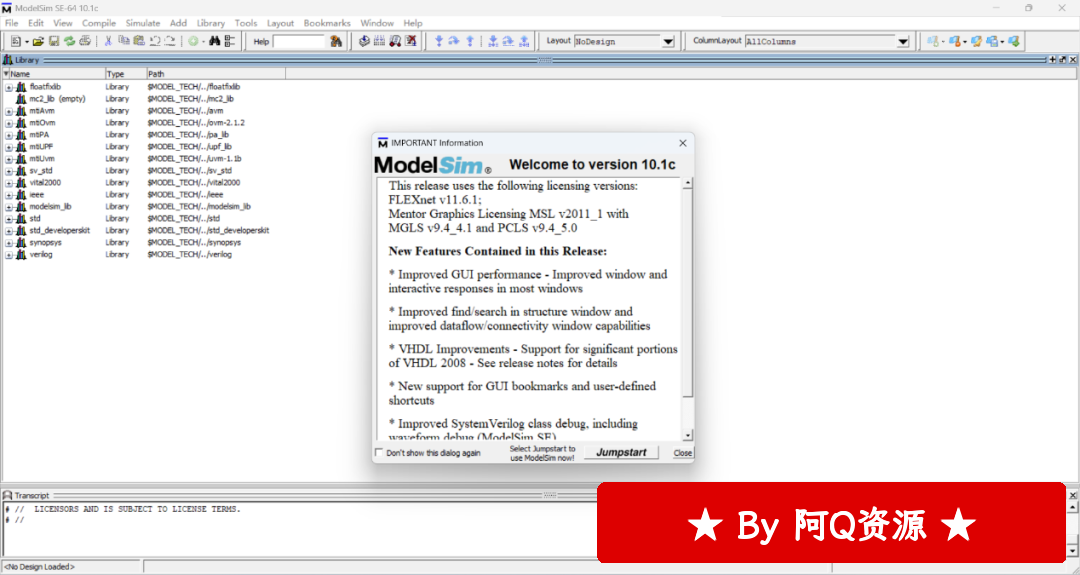Click the Compile All toolbar icon

[x=380, y=41]
